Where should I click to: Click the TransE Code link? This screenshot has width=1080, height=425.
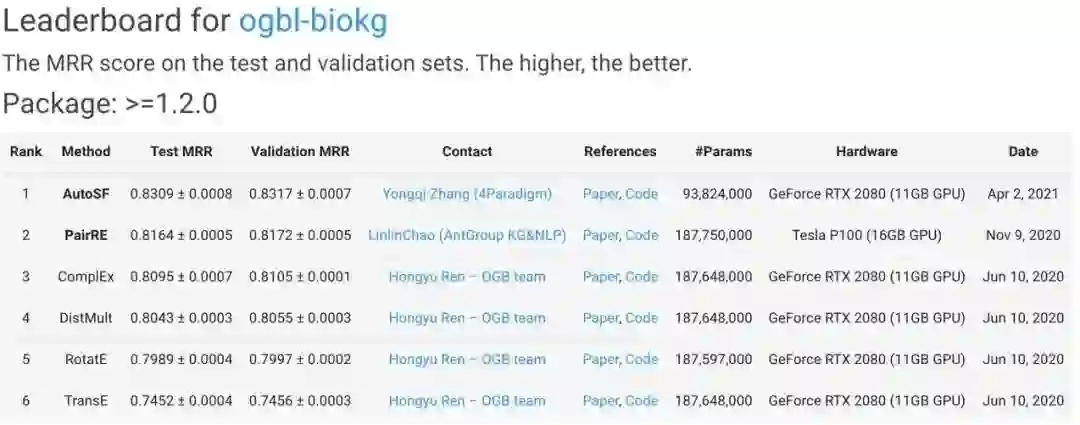point(642,401)
